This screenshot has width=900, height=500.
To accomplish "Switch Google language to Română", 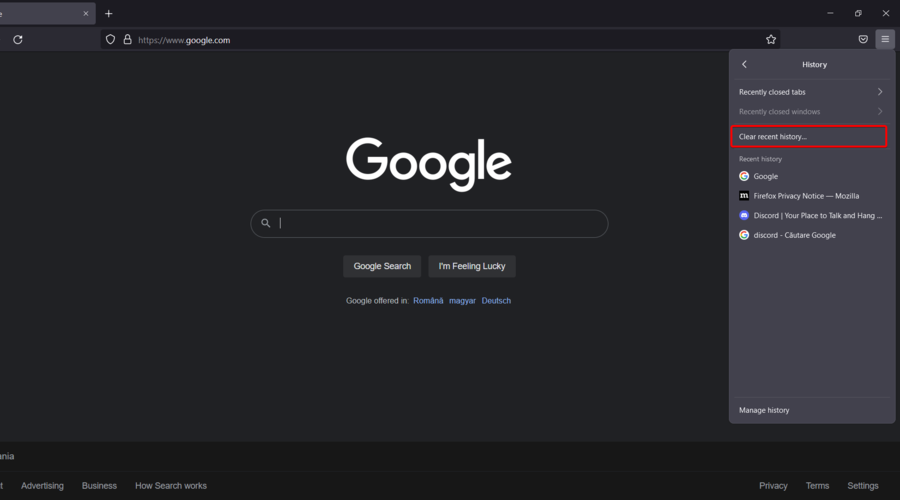I will [428, 301].
